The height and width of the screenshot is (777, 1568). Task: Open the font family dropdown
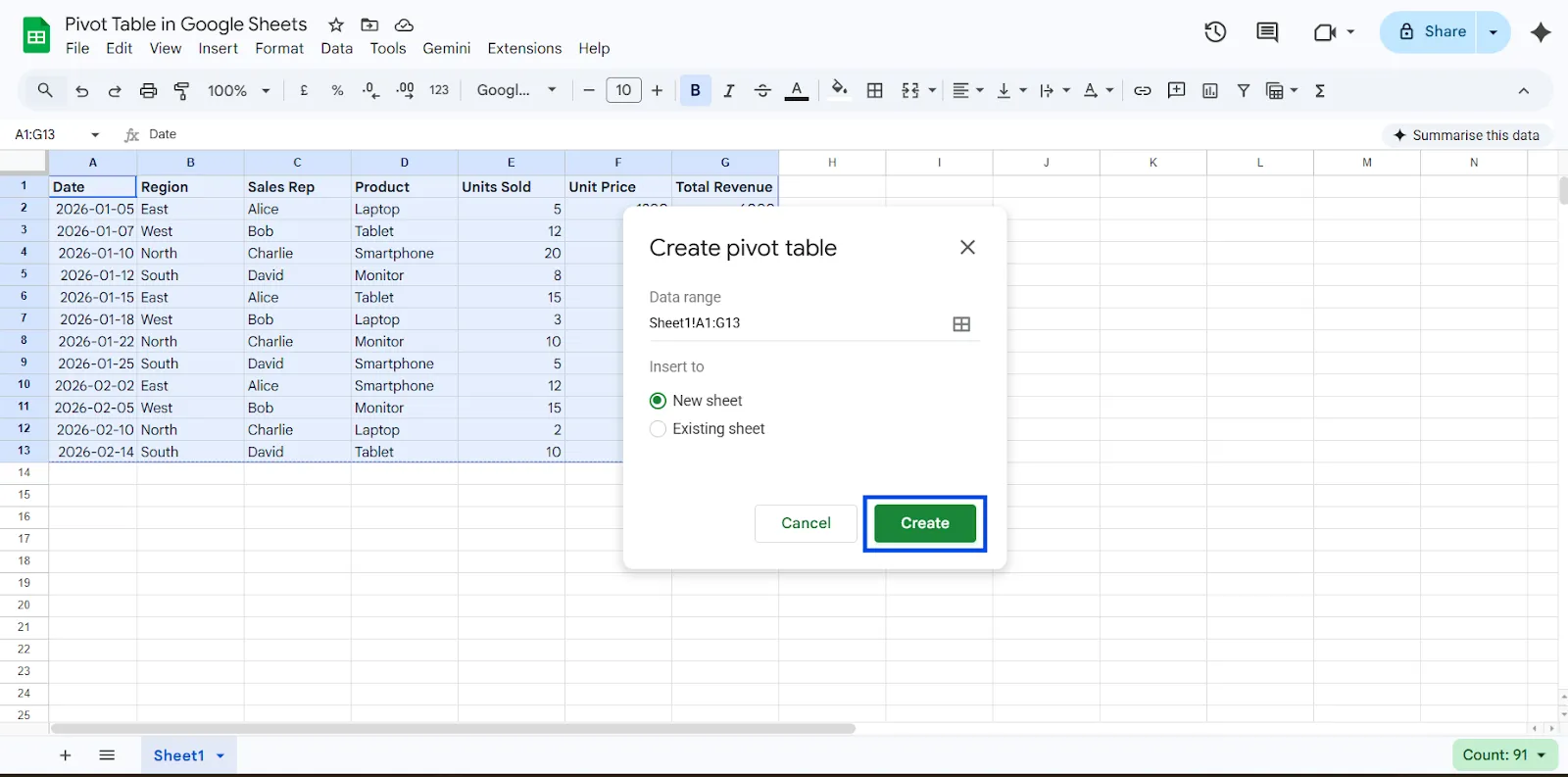(516, 90)
